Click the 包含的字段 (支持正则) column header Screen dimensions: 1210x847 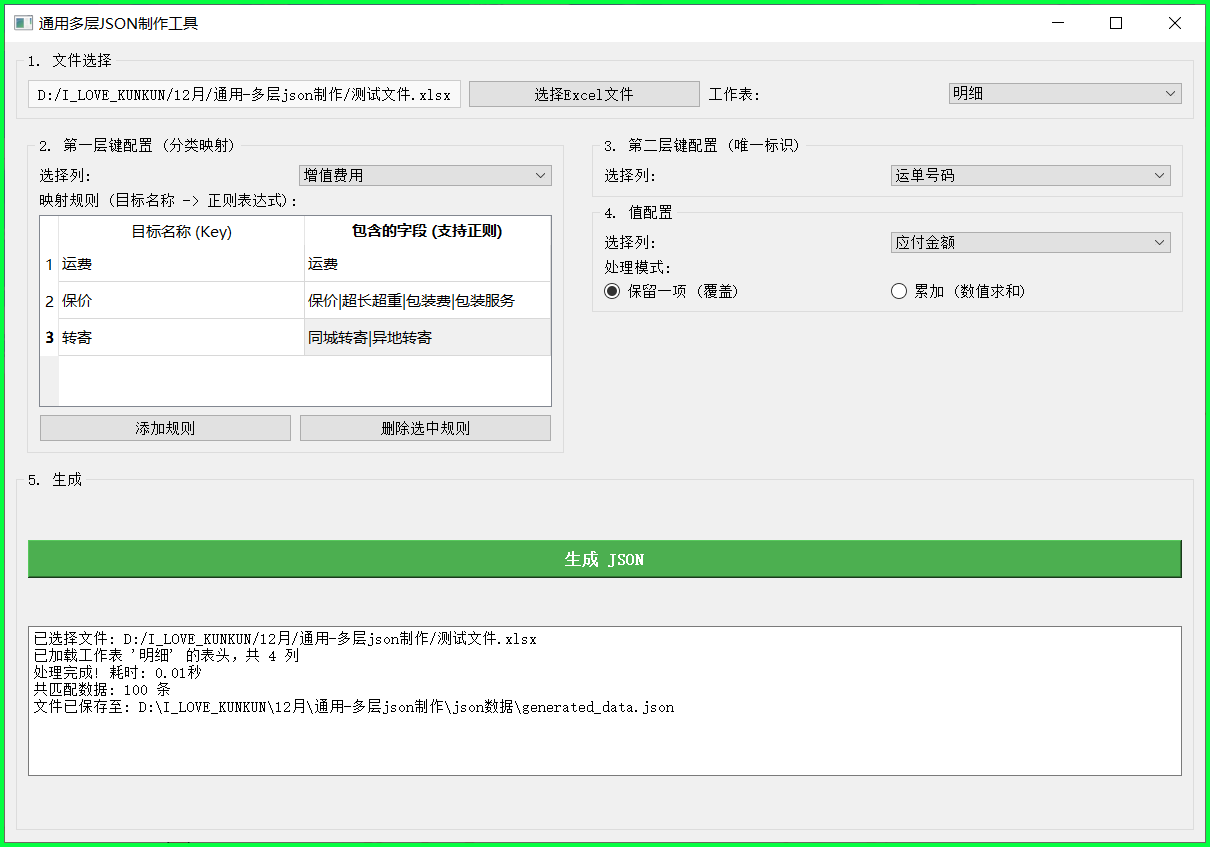(x=427, y=231)
